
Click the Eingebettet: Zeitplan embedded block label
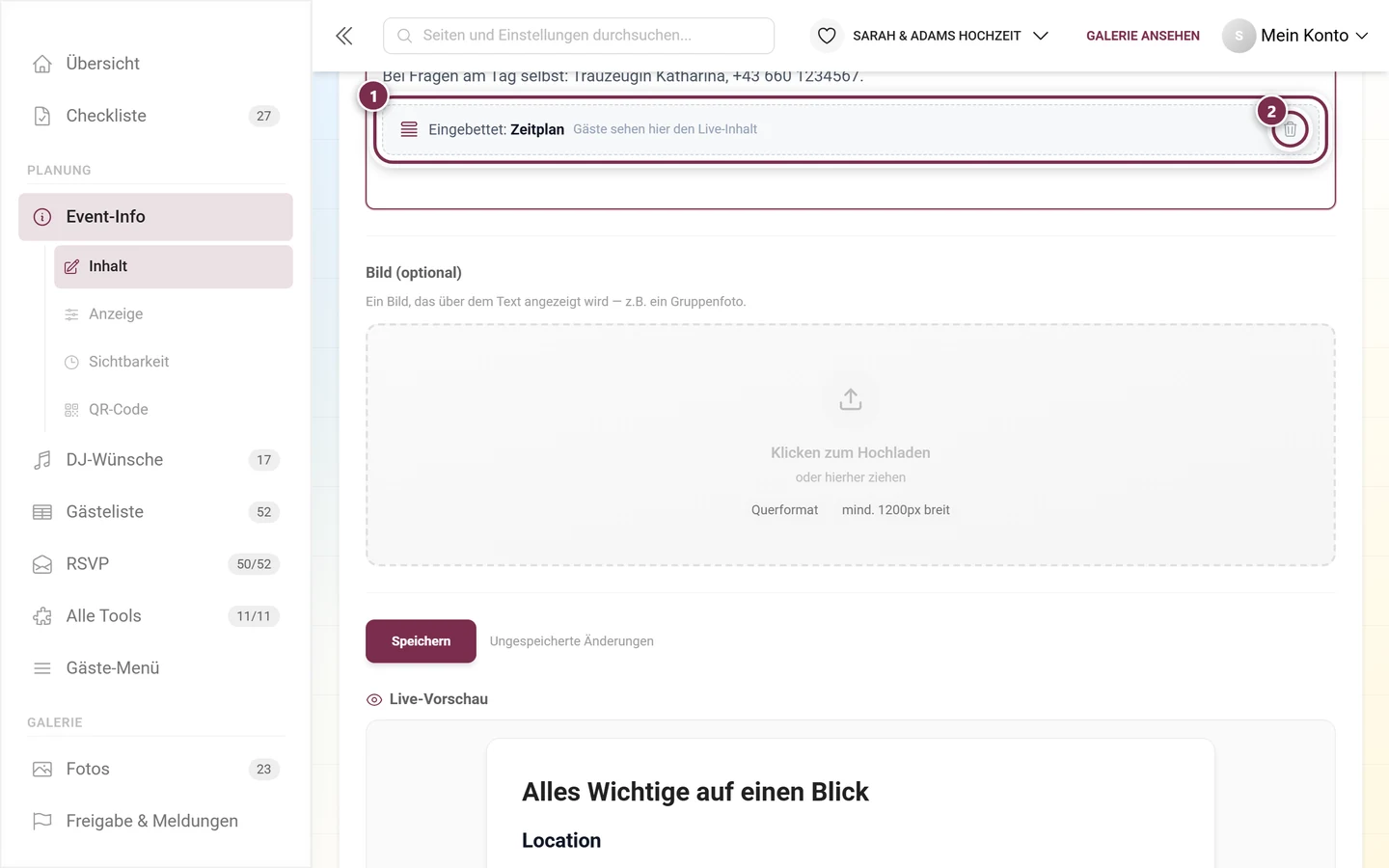coord(497,129)
